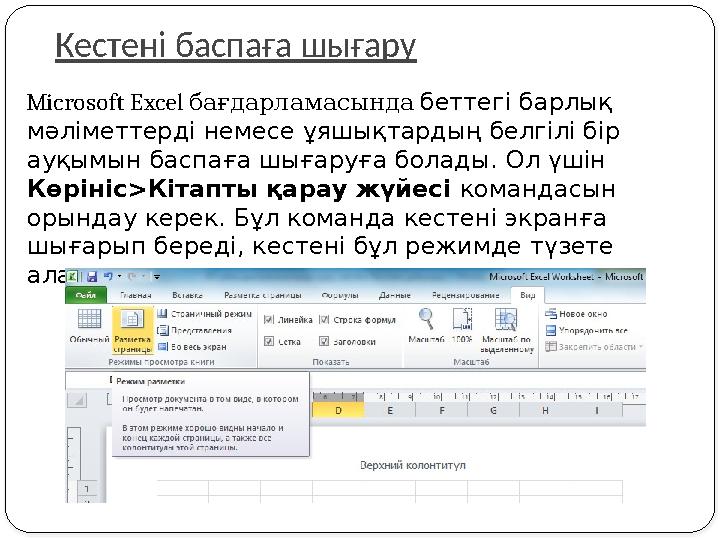Image resolution: width=720 pixels, height=540 pixels.
Task: Switch to the Рецензирование tab
Action: click(466, 295)
